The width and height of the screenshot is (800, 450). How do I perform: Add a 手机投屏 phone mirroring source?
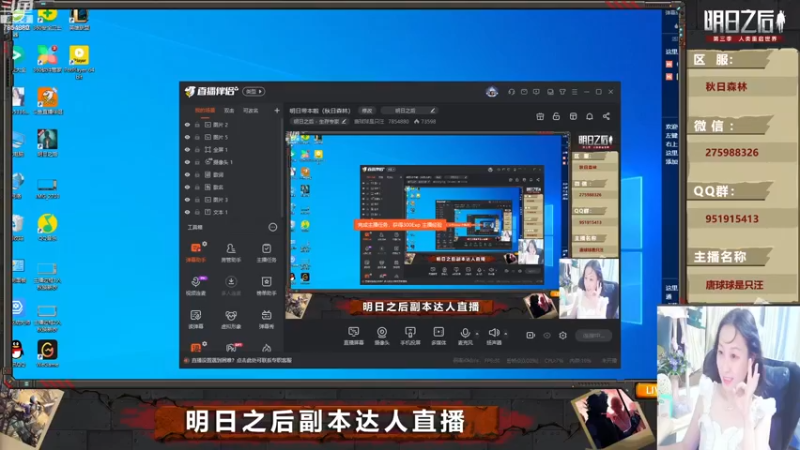coord(410,336)
